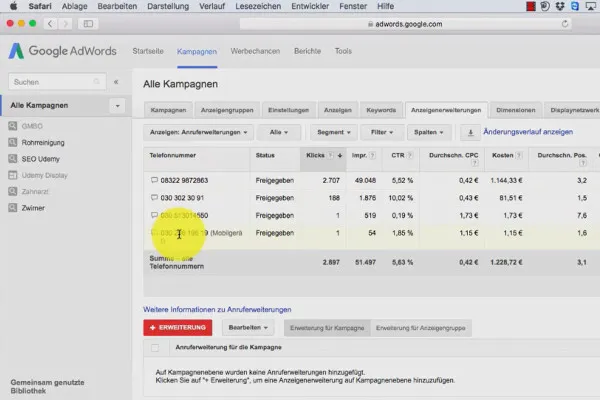600x400 pixels.
Task: Open the Filter dropdown
Action: 382,132
